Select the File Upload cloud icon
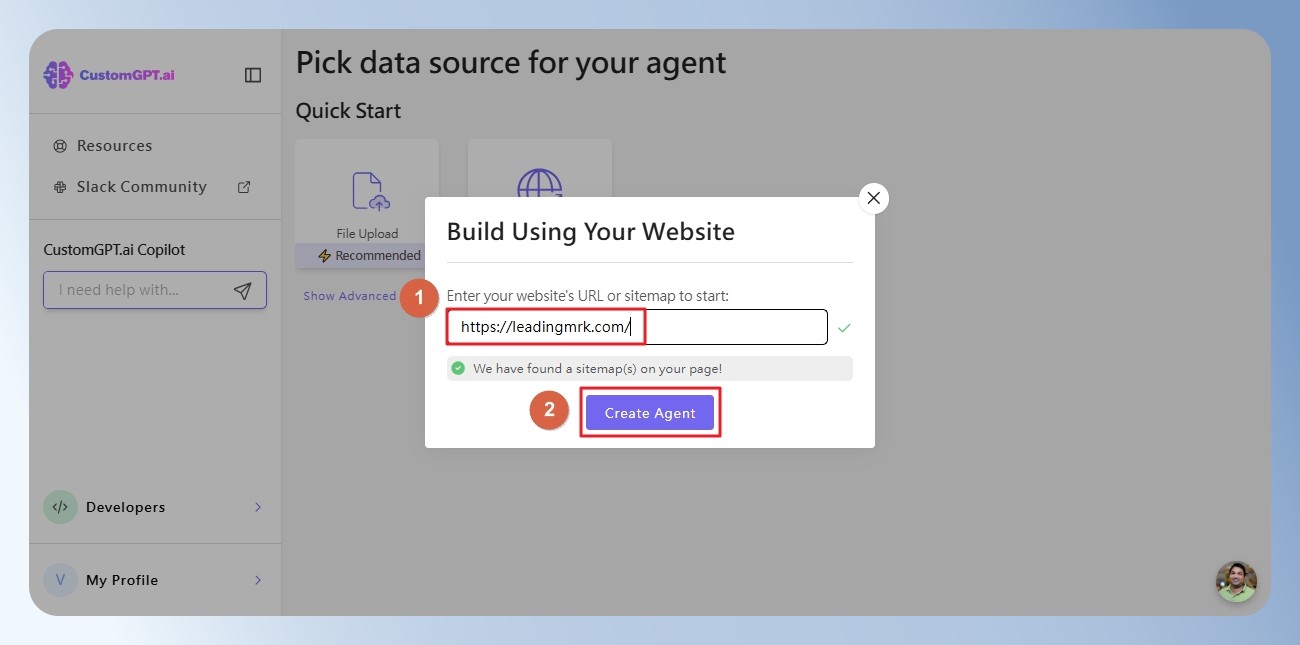 coord(368,191)
